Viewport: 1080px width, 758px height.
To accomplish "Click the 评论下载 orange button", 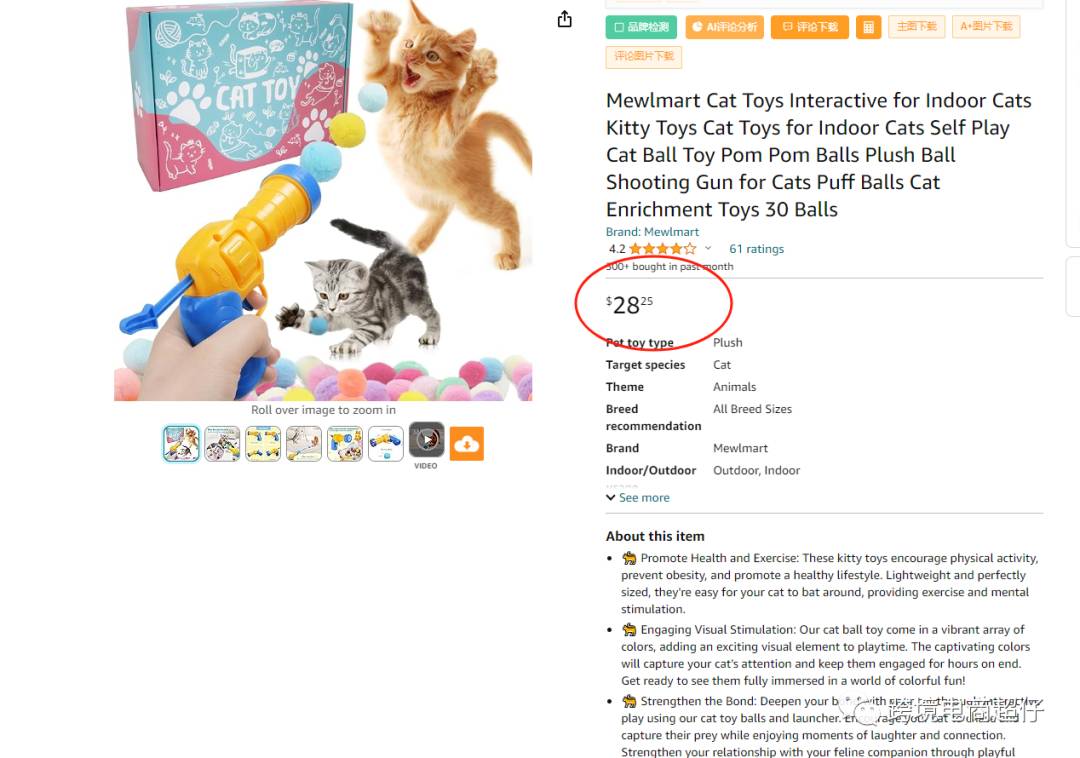I will pyautogui.click(x=810, y=27).
